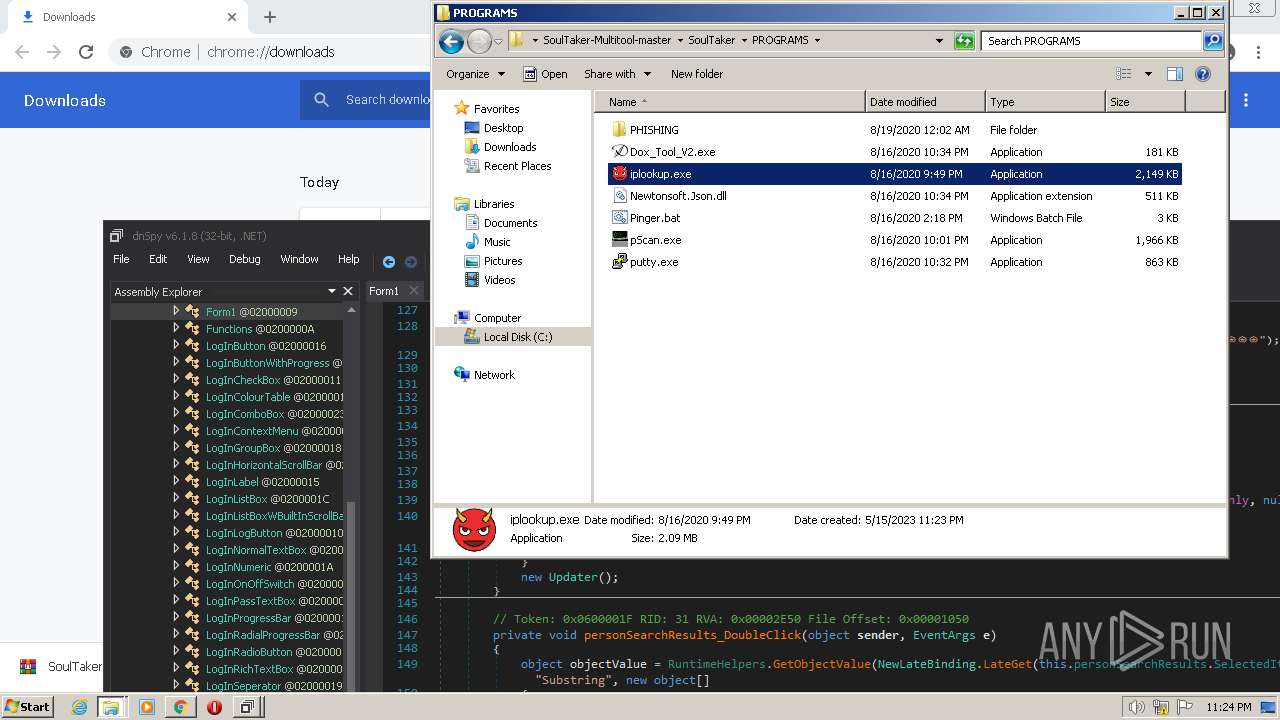Open Explorer help question mark icon

pos(1203,74)
